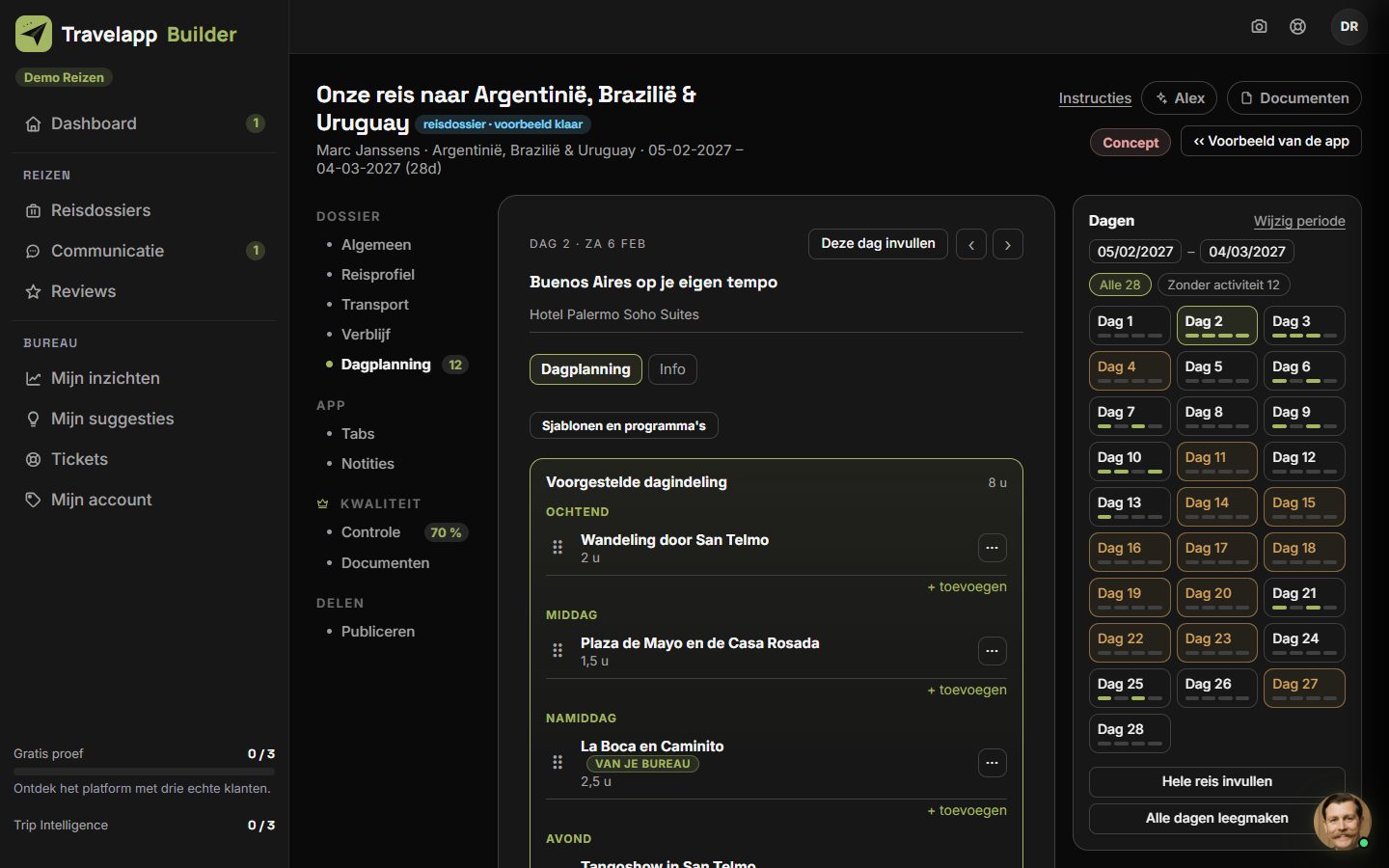Open the Alex assistant button
Screen dimensions: 1389x868
(x=1180, y=98)
